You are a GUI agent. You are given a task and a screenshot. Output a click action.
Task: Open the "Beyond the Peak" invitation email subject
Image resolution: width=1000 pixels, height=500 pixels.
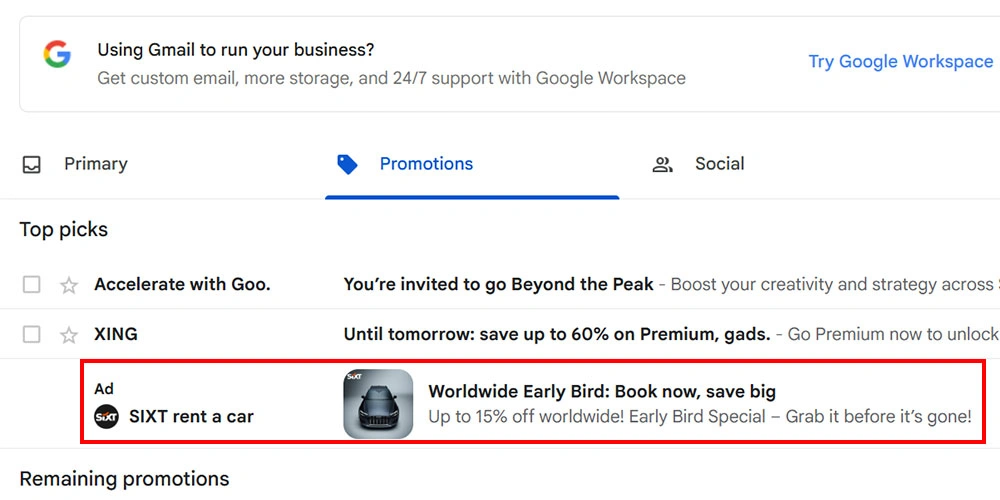[498, 285]
